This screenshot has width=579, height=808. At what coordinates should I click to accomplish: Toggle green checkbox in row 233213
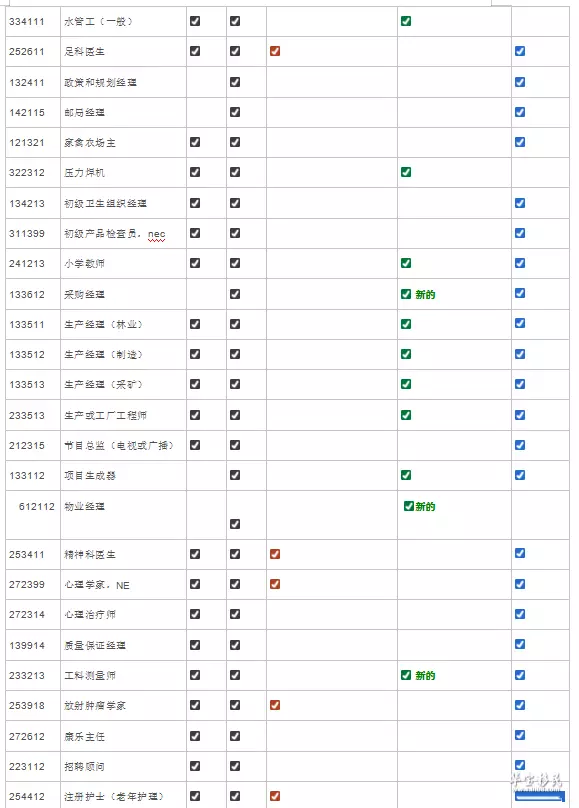406,675
